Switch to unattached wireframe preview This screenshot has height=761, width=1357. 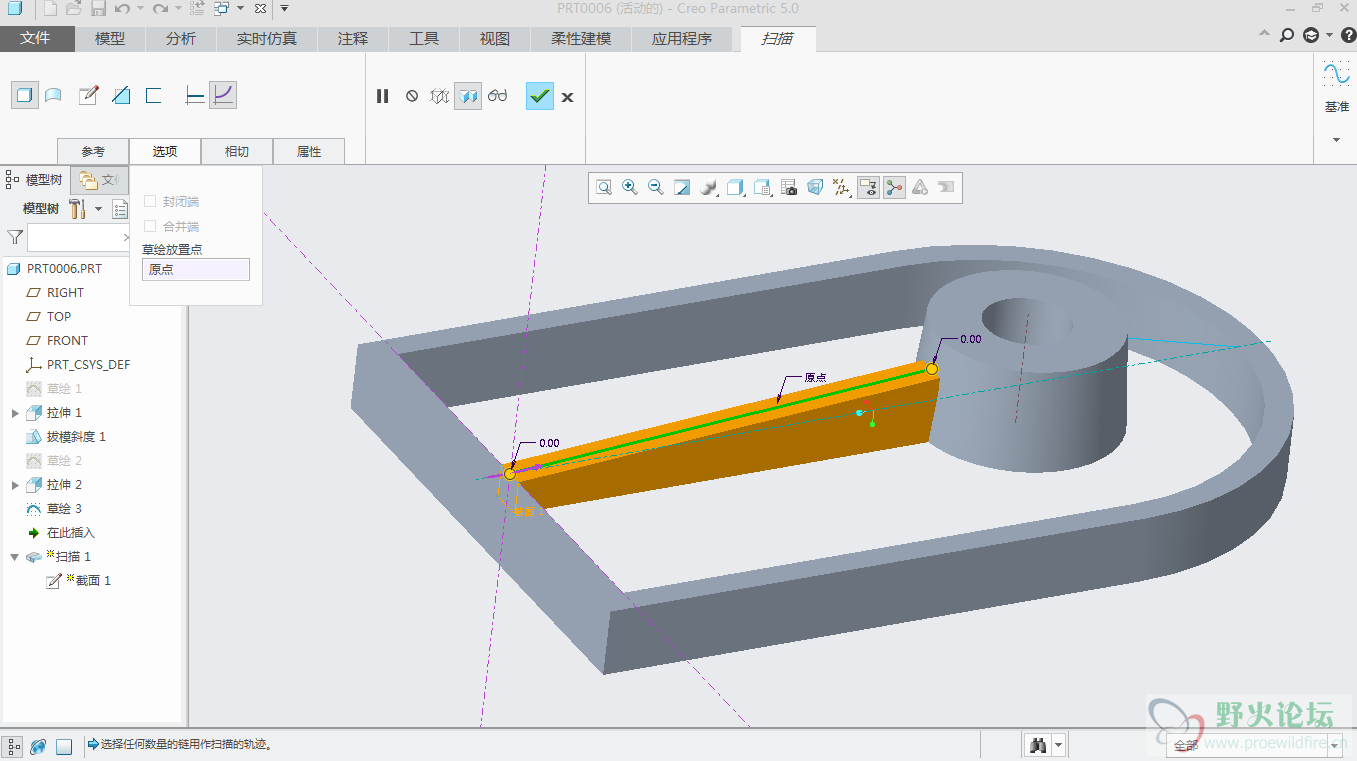(x=440, y=96)
